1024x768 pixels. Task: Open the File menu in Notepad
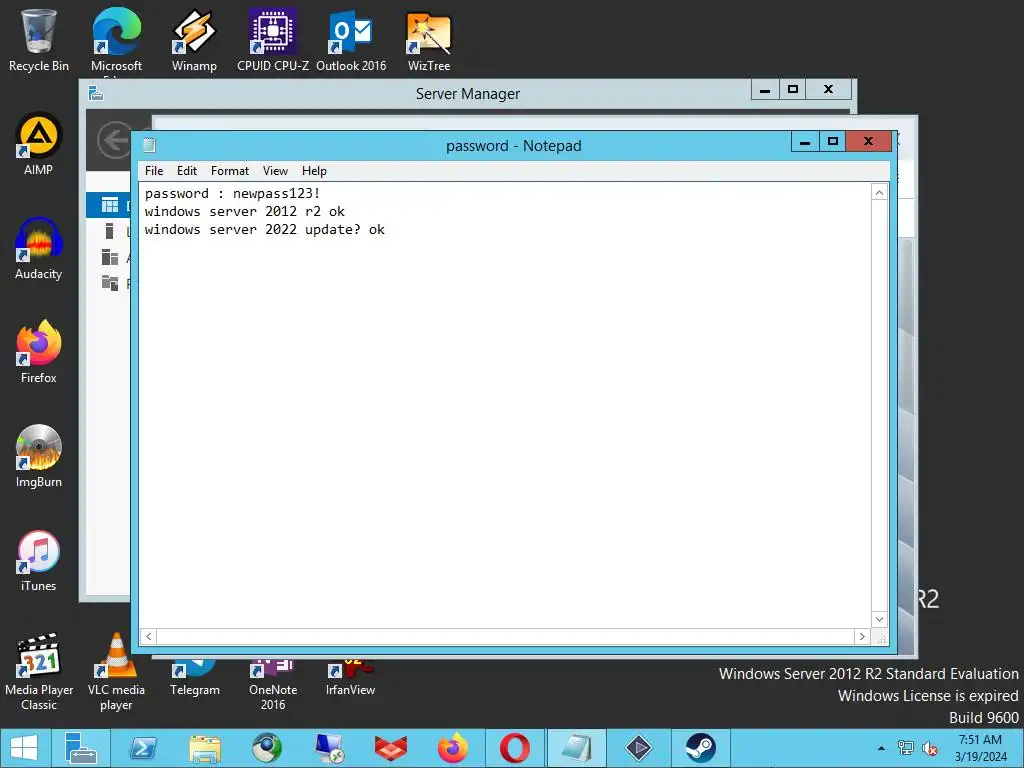tap(154, 171)
